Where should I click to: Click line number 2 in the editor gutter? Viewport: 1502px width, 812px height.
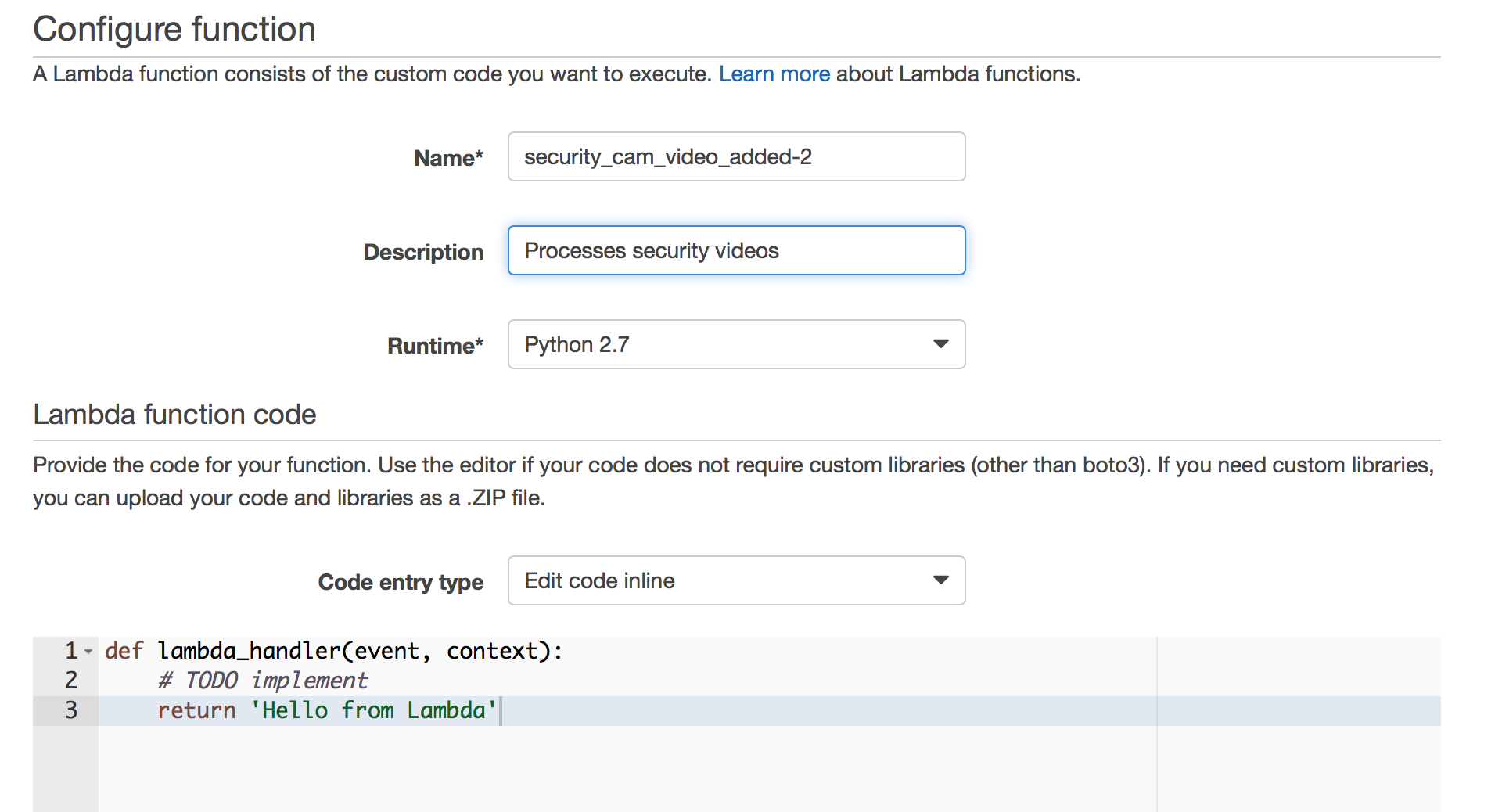click(71, 680)
